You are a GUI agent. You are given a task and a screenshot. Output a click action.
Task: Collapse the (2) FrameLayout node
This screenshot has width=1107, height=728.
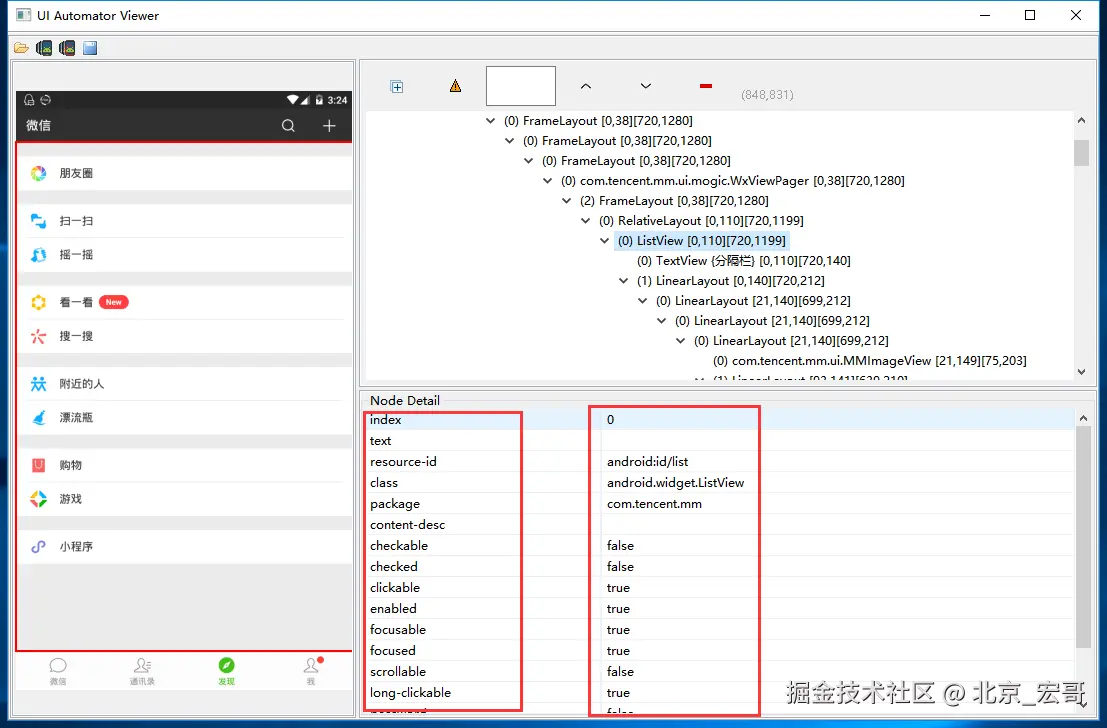tap(566, 201)
